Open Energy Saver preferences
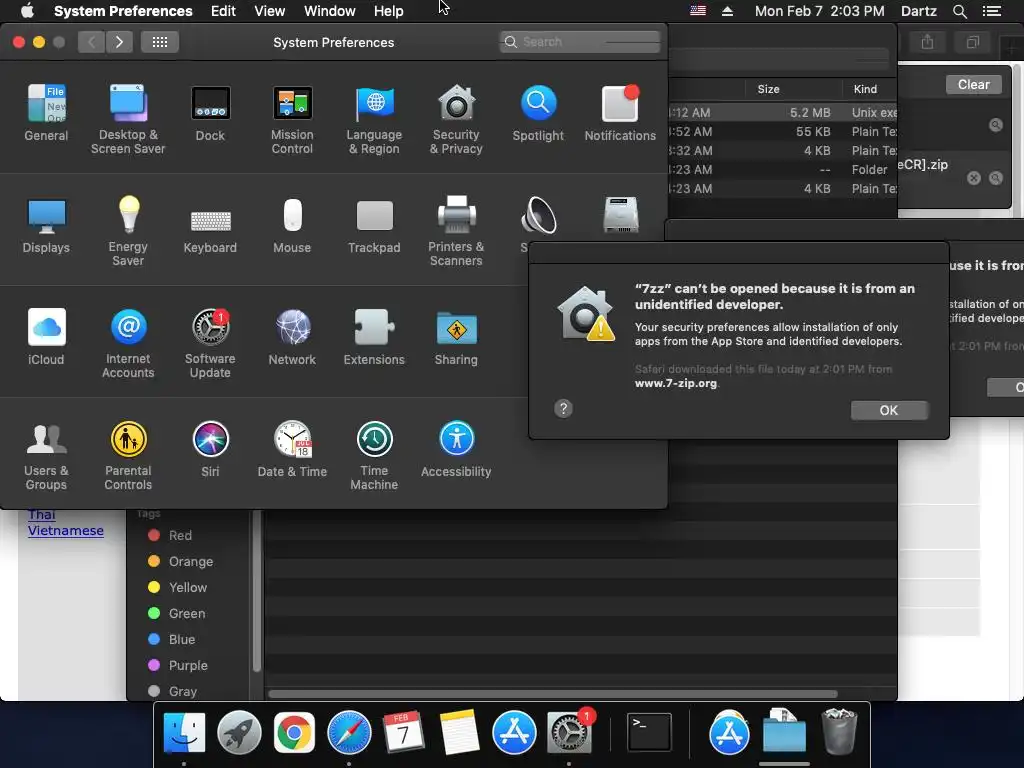 pos(128,231)
